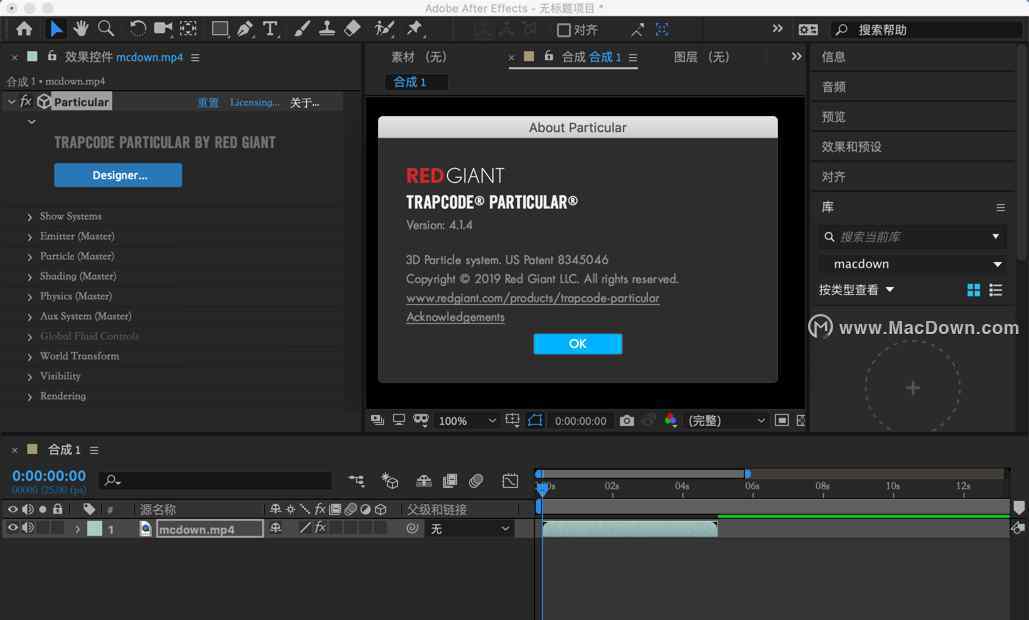Select the Pan Behind anchor tool
Screen dimensions: 1029x620
pos(188,28)
